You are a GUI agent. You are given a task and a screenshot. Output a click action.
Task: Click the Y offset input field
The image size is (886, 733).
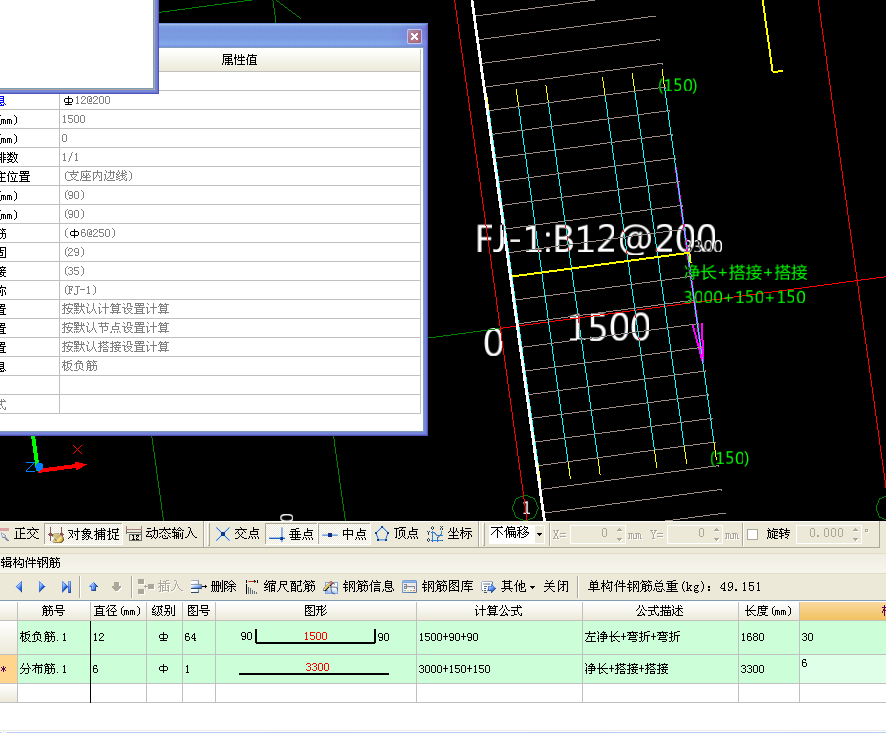[x=689, y=534]
